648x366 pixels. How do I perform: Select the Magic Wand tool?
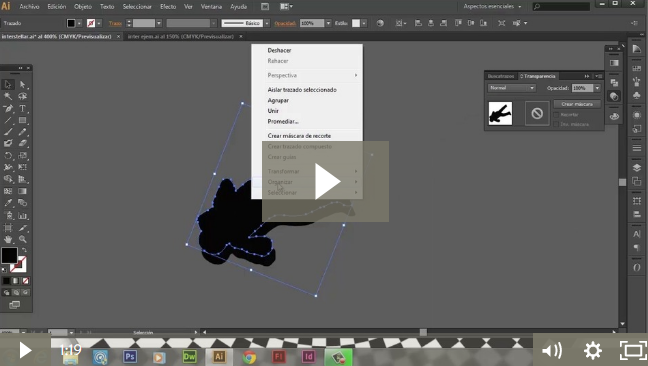[8, 97]
